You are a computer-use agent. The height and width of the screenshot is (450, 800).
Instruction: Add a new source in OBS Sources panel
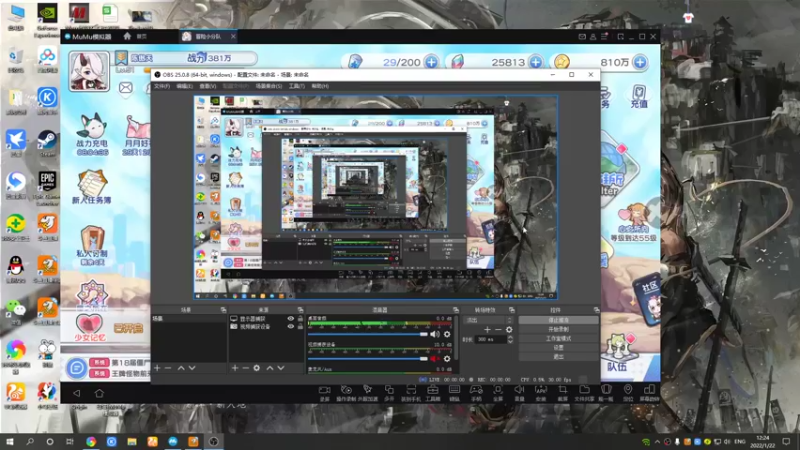coord(235,368)
